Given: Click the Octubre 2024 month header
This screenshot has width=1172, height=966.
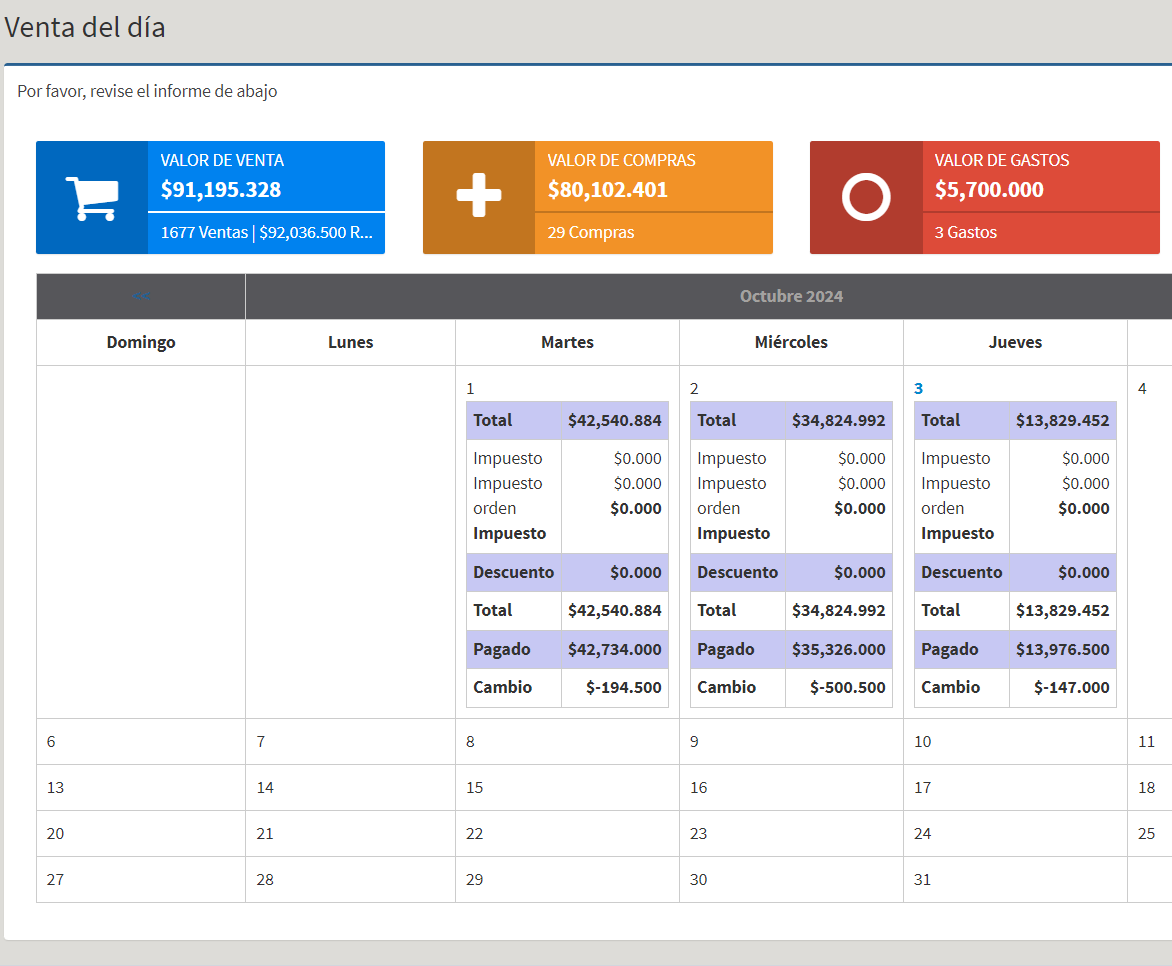Looking at the screenshot, I should pos(791,296).
